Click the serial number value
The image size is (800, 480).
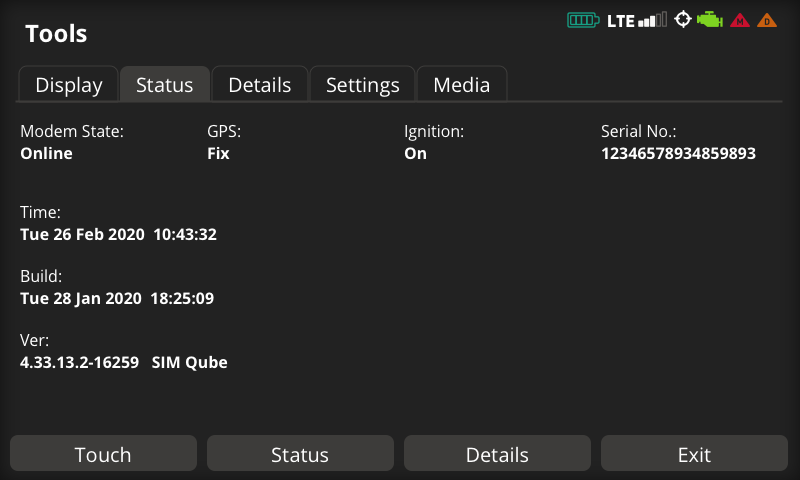[x=678, y=154]
